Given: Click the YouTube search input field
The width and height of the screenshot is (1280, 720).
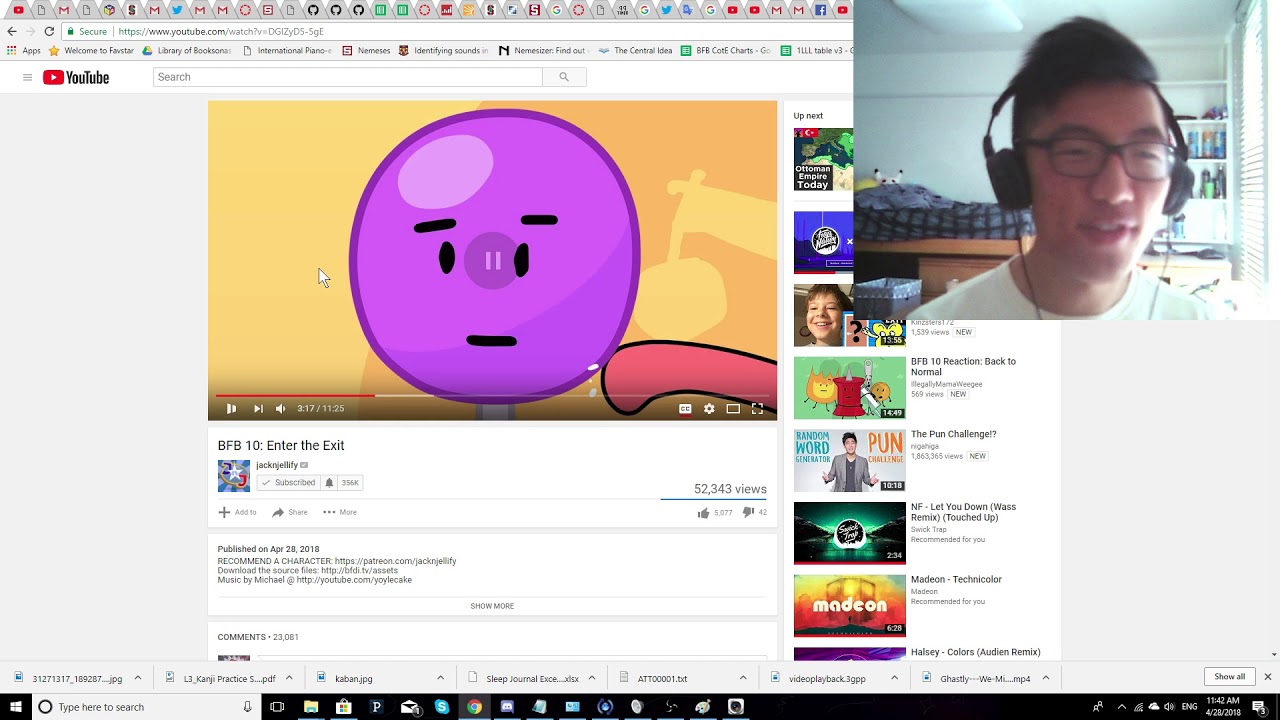Looking at the screenshot, I should tap(348, 77).
